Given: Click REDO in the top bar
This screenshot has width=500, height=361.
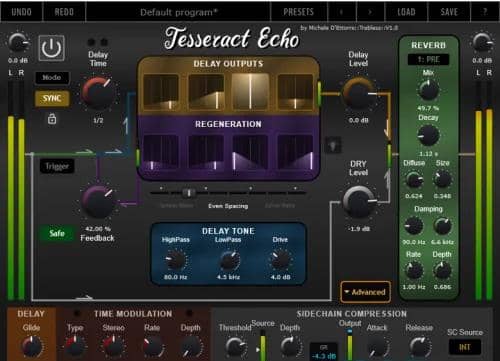Looking at the screenshot, I should point(64,12).
